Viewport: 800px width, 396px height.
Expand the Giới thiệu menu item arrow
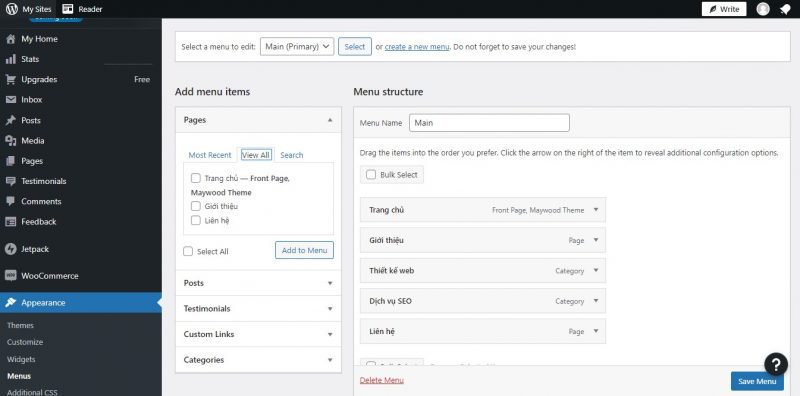pyautogui.click(x=595, y=240)
